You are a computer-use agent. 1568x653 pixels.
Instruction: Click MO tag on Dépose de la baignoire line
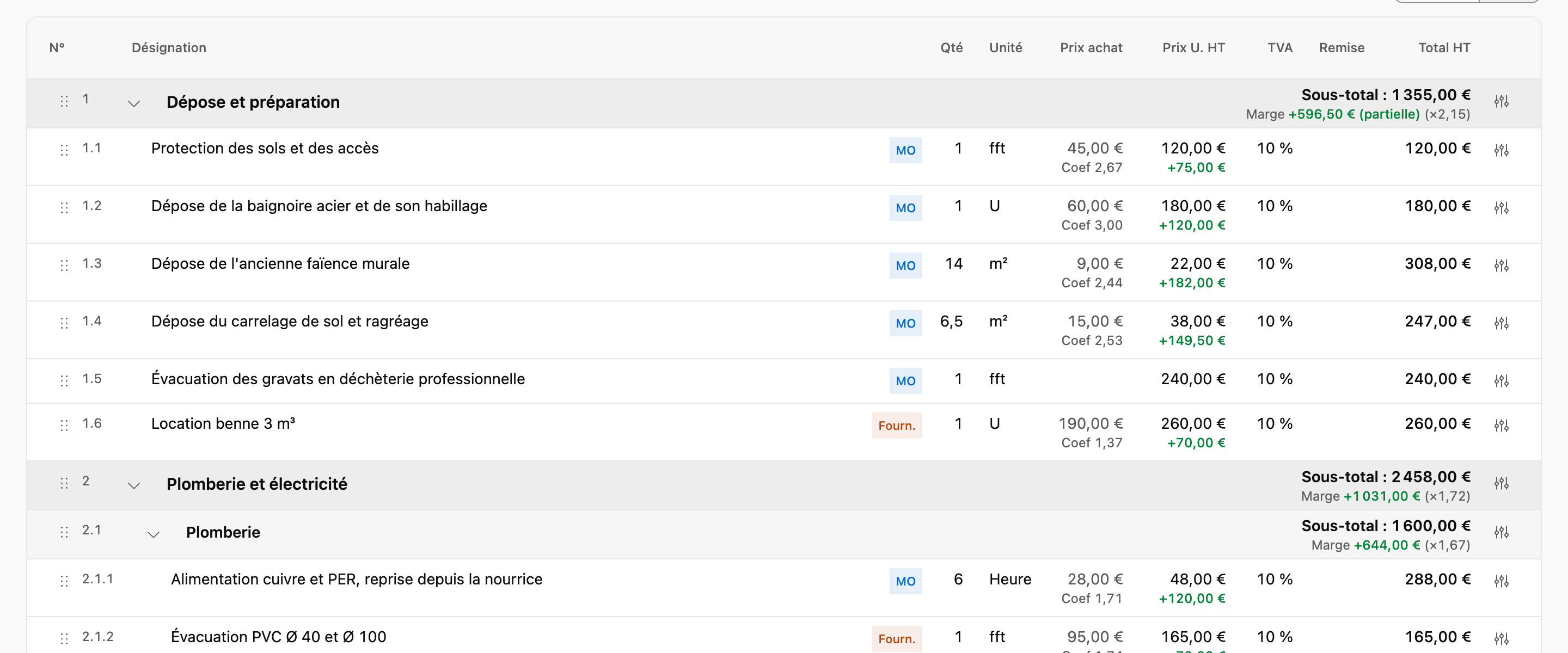tap(905, 208)
